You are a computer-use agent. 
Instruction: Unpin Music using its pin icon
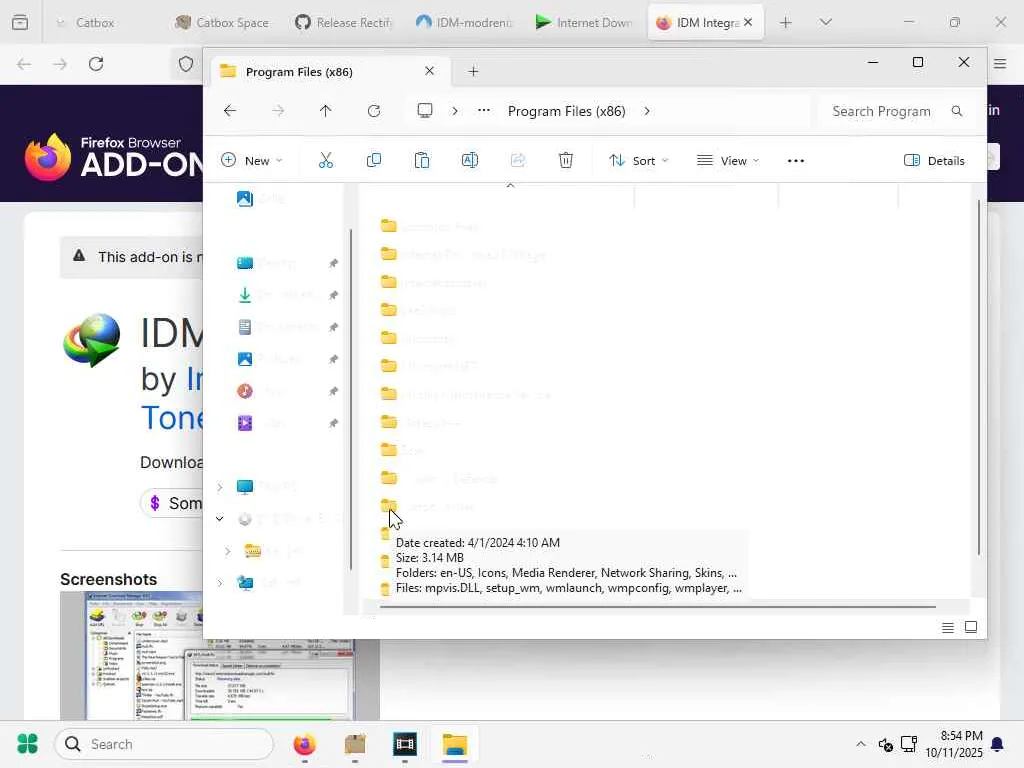click(x=333, y=391)
